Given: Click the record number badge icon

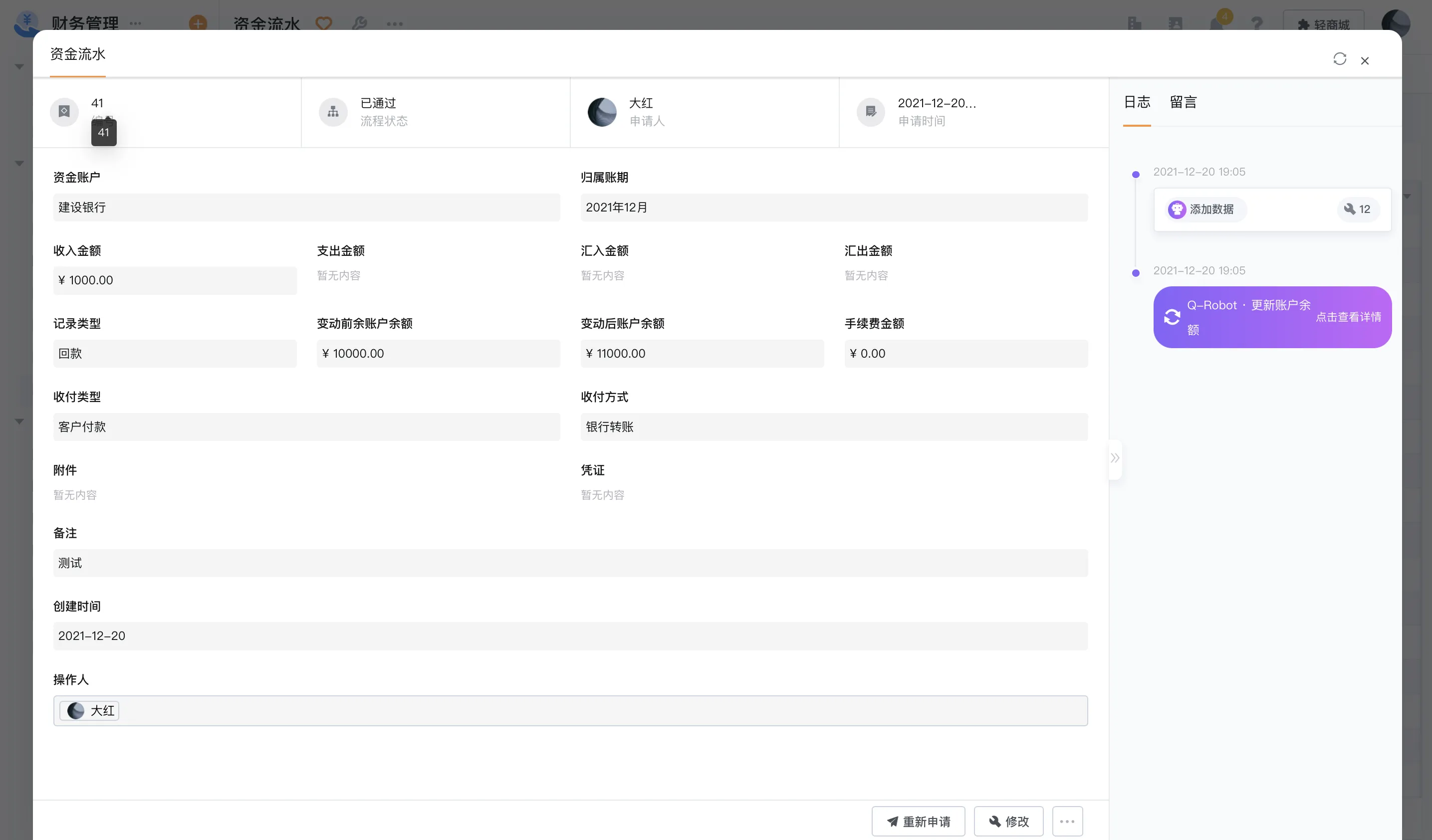Looking at the screenshot, I should 64,111.
